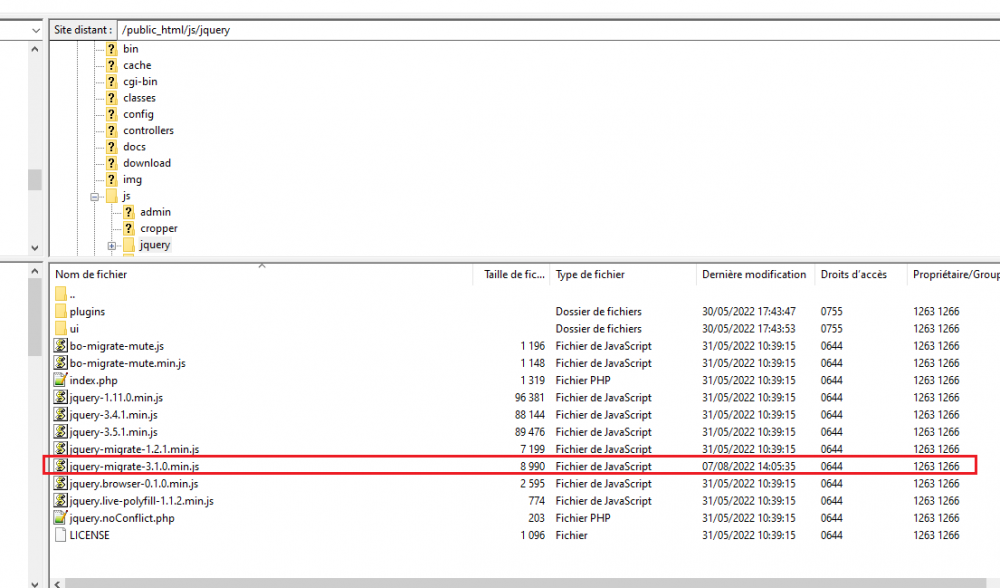The height and width of the screenshot is (588, 1000).
Task: Click the docs folder icon
Action: point(112,147)
